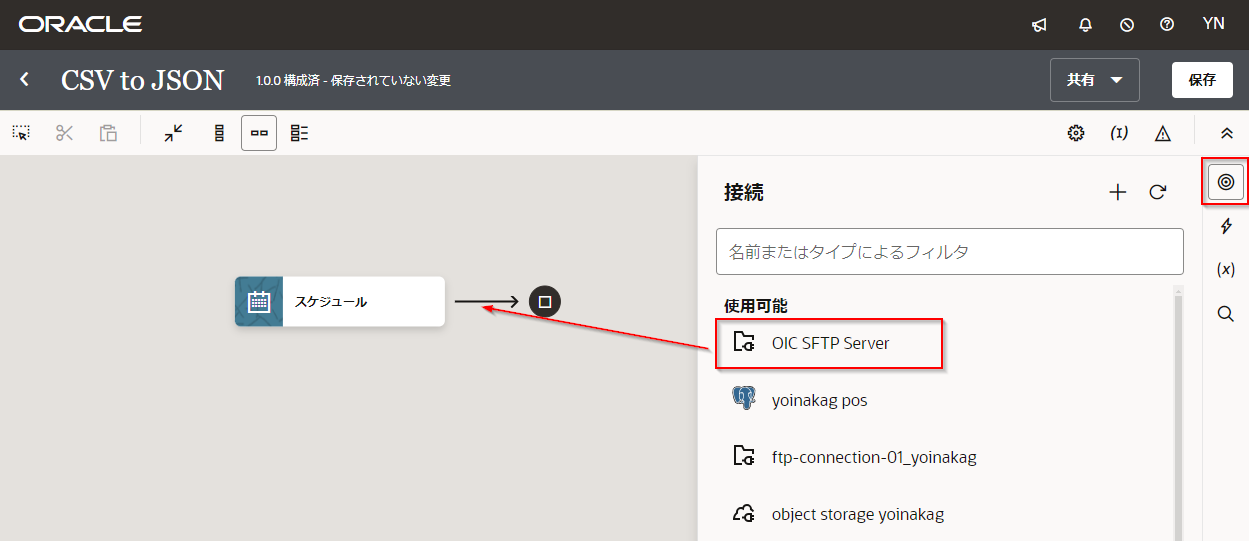Open integration settings gear
The image size is (1249, 541).
click(x=1076, y=133)
